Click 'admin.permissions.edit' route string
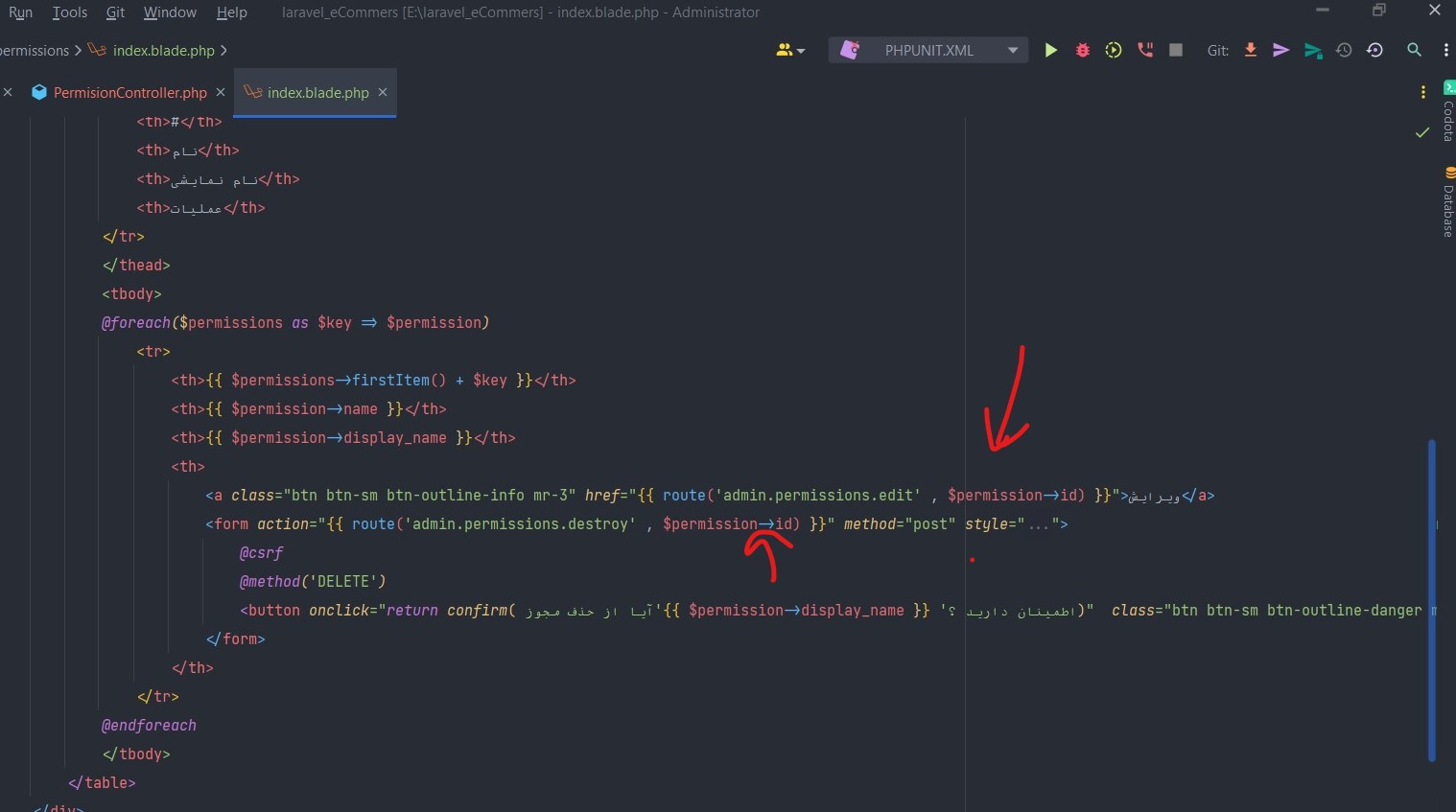This screenshot has height=812, width=1456. click(818, 496)
